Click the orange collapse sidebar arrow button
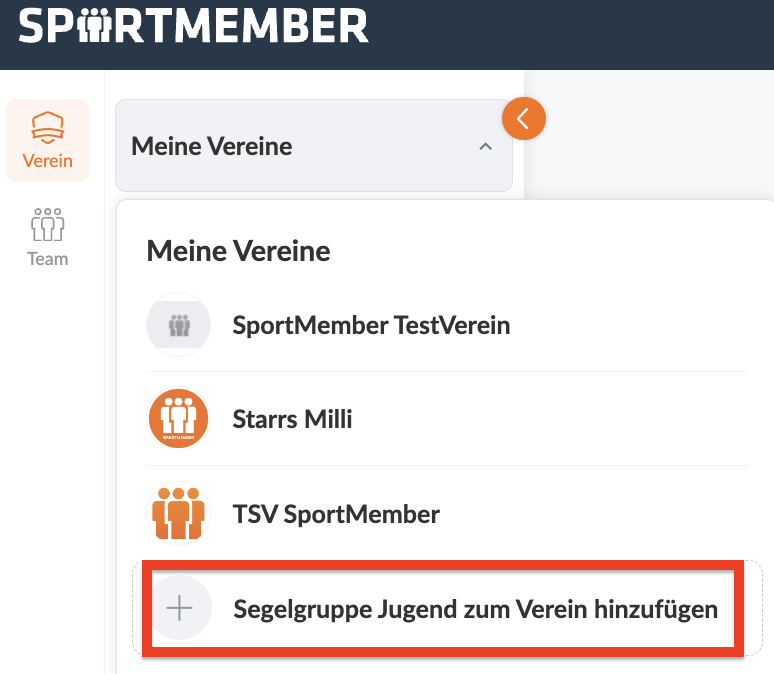This screenshot has height=674, width=774. coord(523,119)
